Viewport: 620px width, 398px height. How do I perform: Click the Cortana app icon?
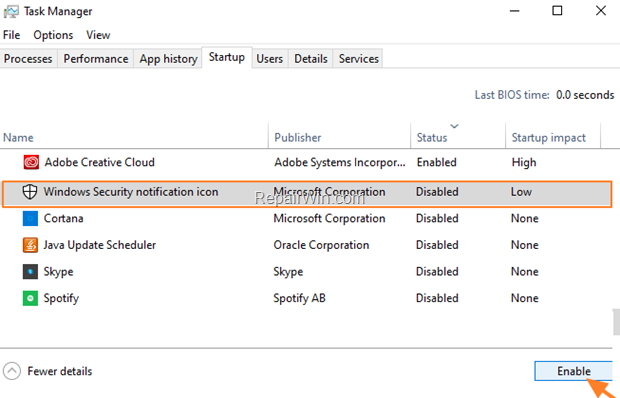click(30, 218)
